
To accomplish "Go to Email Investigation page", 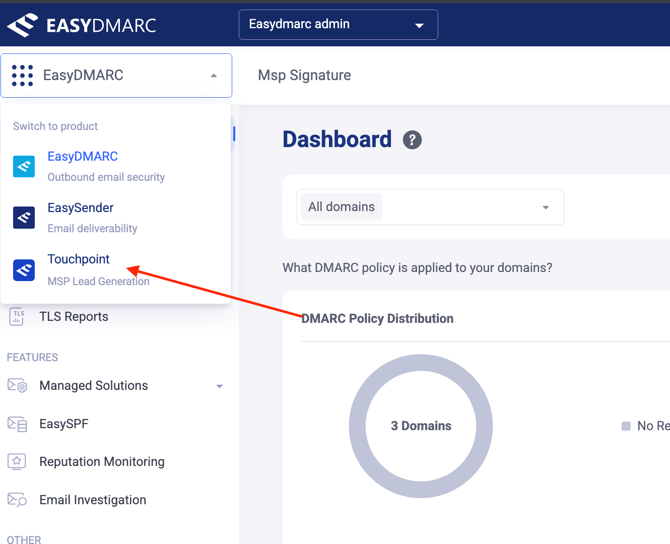I will point(92,500).
